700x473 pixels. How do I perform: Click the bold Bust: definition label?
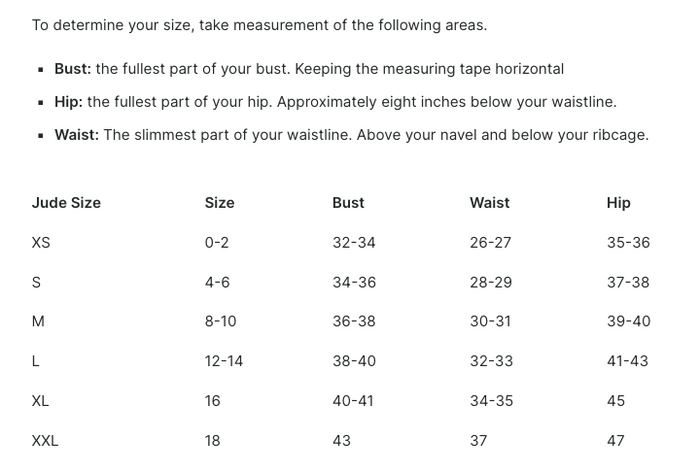pos(73,69)
